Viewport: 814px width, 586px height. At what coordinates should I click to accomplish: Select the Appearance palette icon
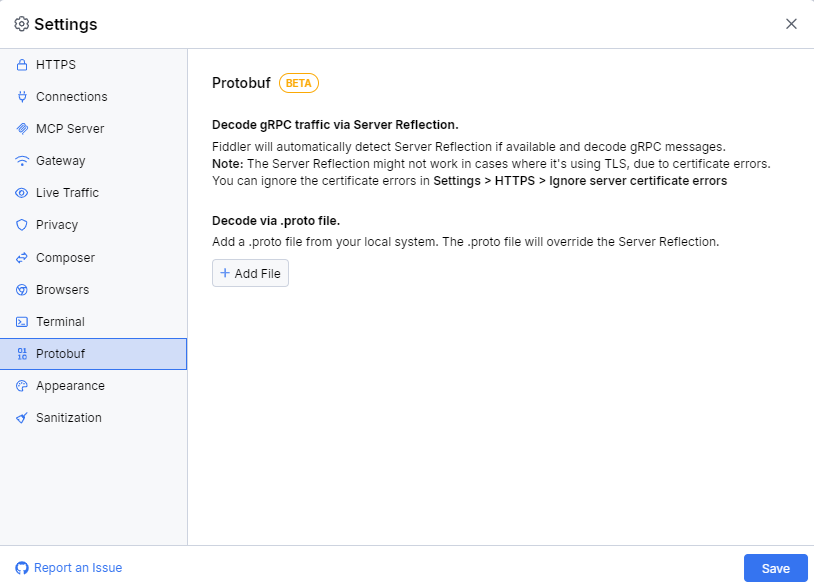22,385
